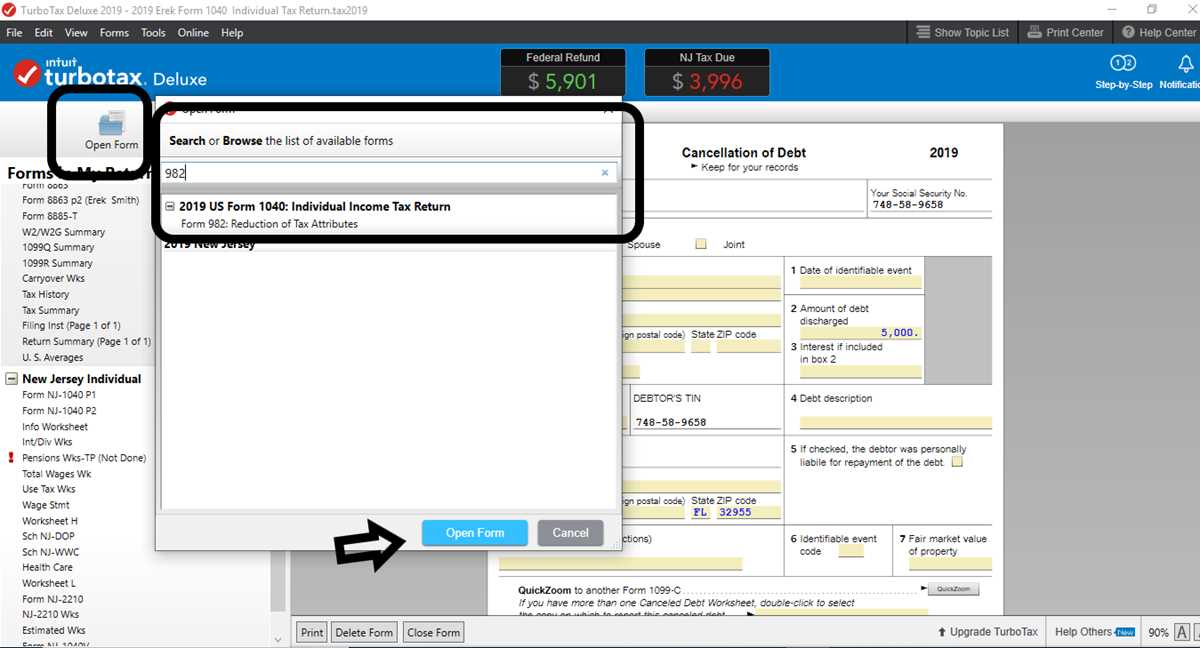Select Tax Summary in the forms list
This screenshot has height=648, width=1200.
51,310
